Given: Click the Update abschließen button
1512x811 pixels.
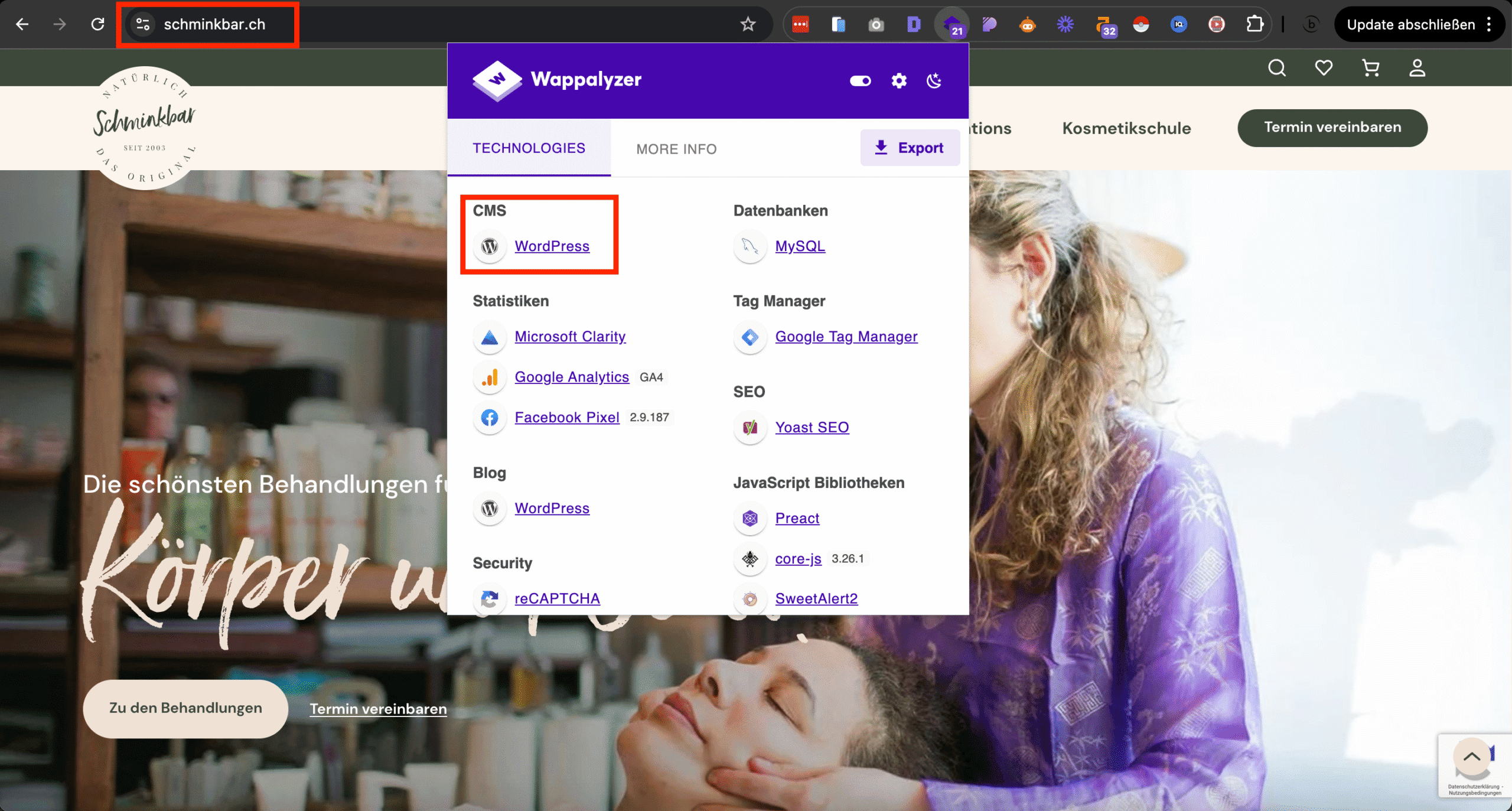Looking at the screenshot, I should (x=1410, y=24).
